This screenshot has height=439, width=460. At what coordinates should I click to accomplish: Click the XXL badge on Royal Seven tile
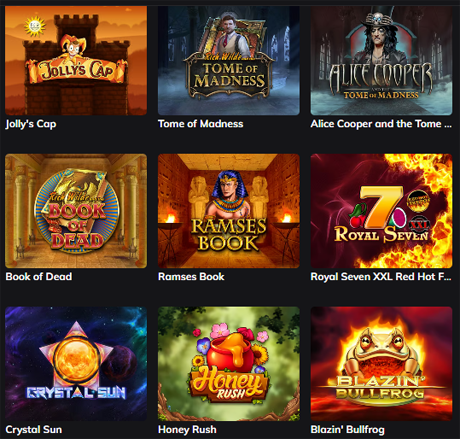point(419,224)
